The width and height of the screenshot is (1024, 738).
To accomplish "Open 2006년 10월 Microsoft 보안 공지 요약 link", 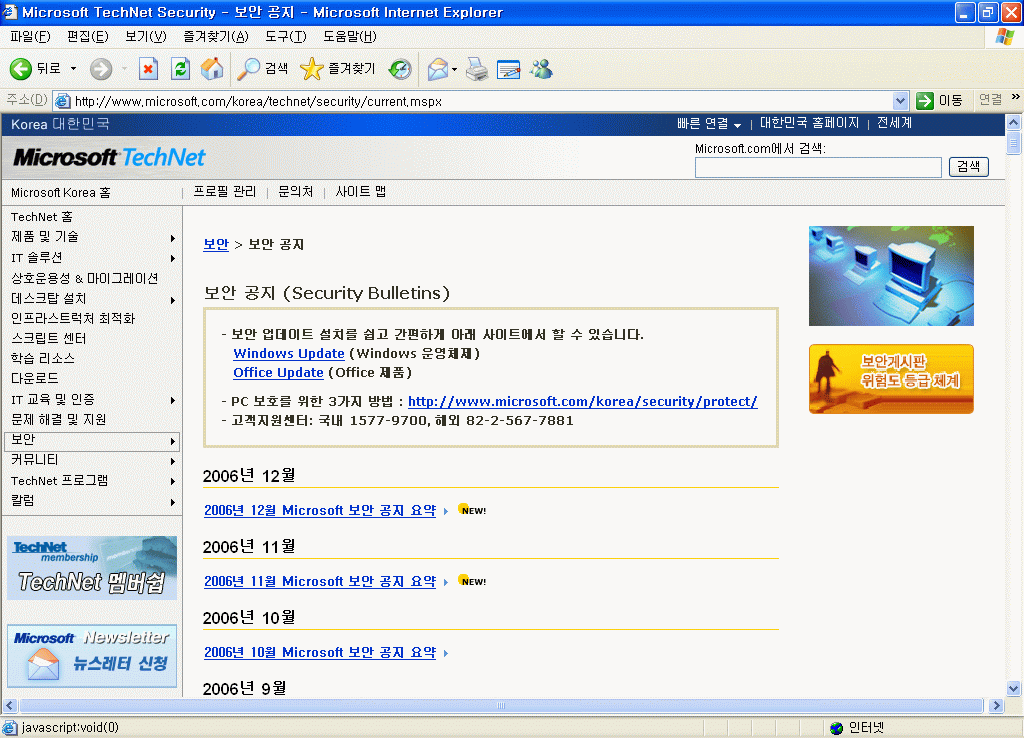I will click(x=320, y=652).
